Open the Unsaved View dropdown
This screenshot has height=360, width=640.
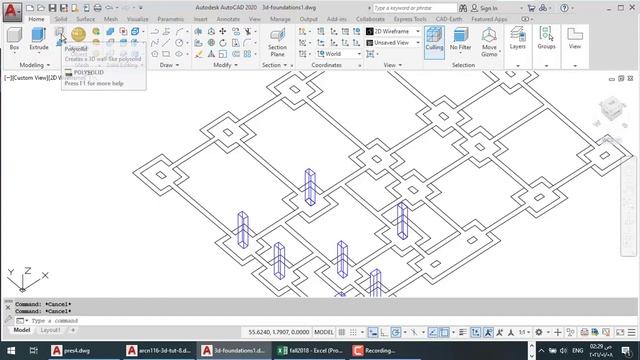[x=393, y=42]
